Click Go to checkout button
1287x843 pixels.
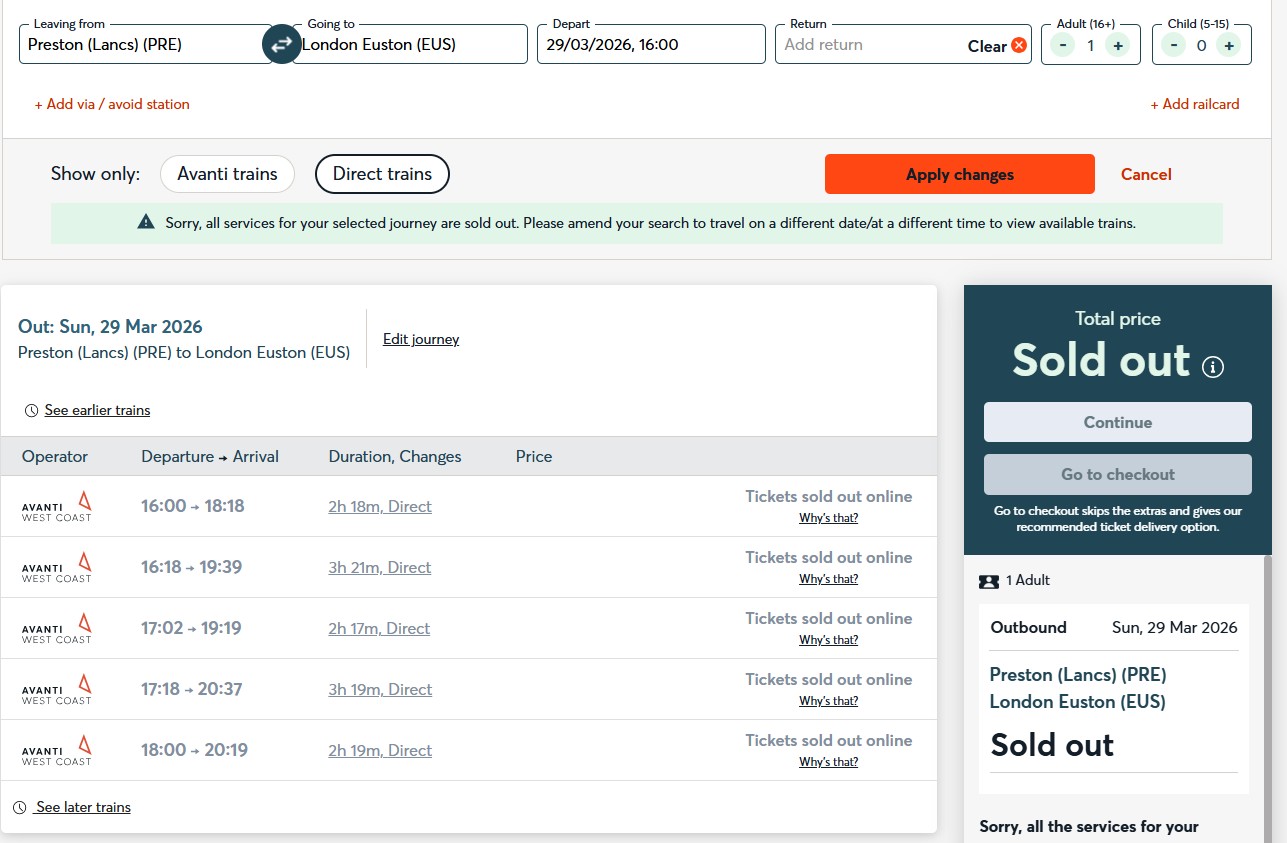(1118, 474)
